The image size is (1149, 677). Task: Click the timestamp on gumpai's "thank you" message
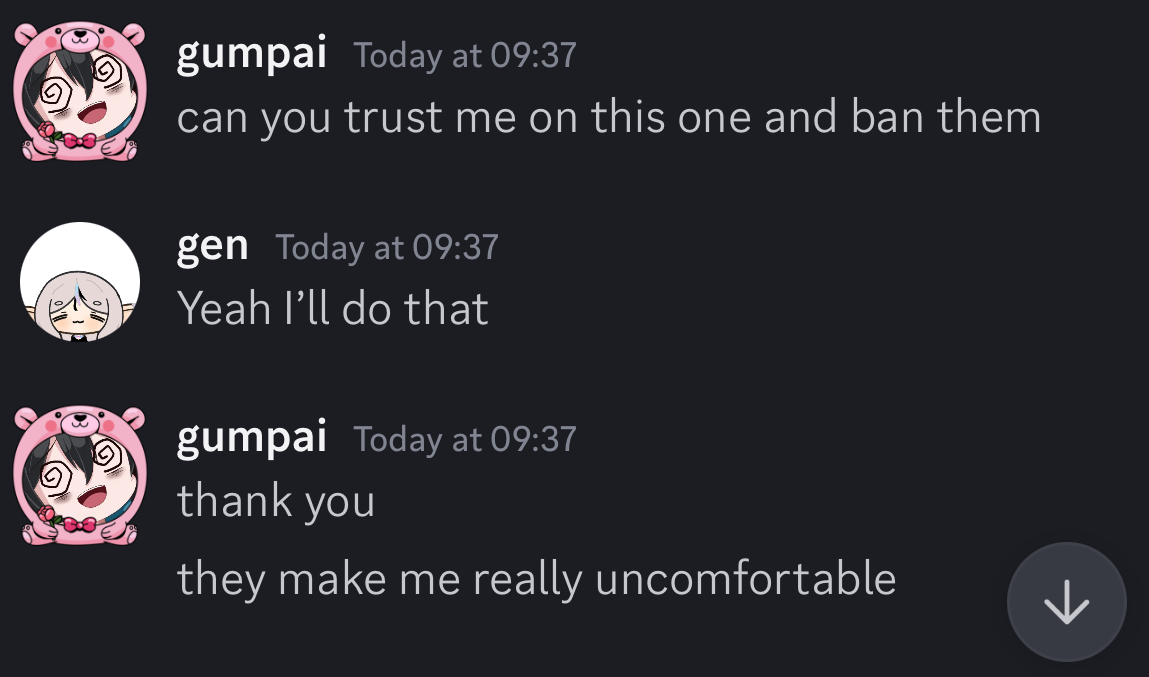coord(465,440)
